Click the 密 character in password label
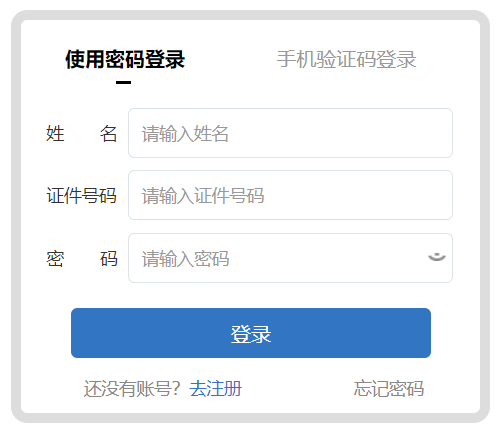The width and height of the screenshot is (499, 434). 55,259
